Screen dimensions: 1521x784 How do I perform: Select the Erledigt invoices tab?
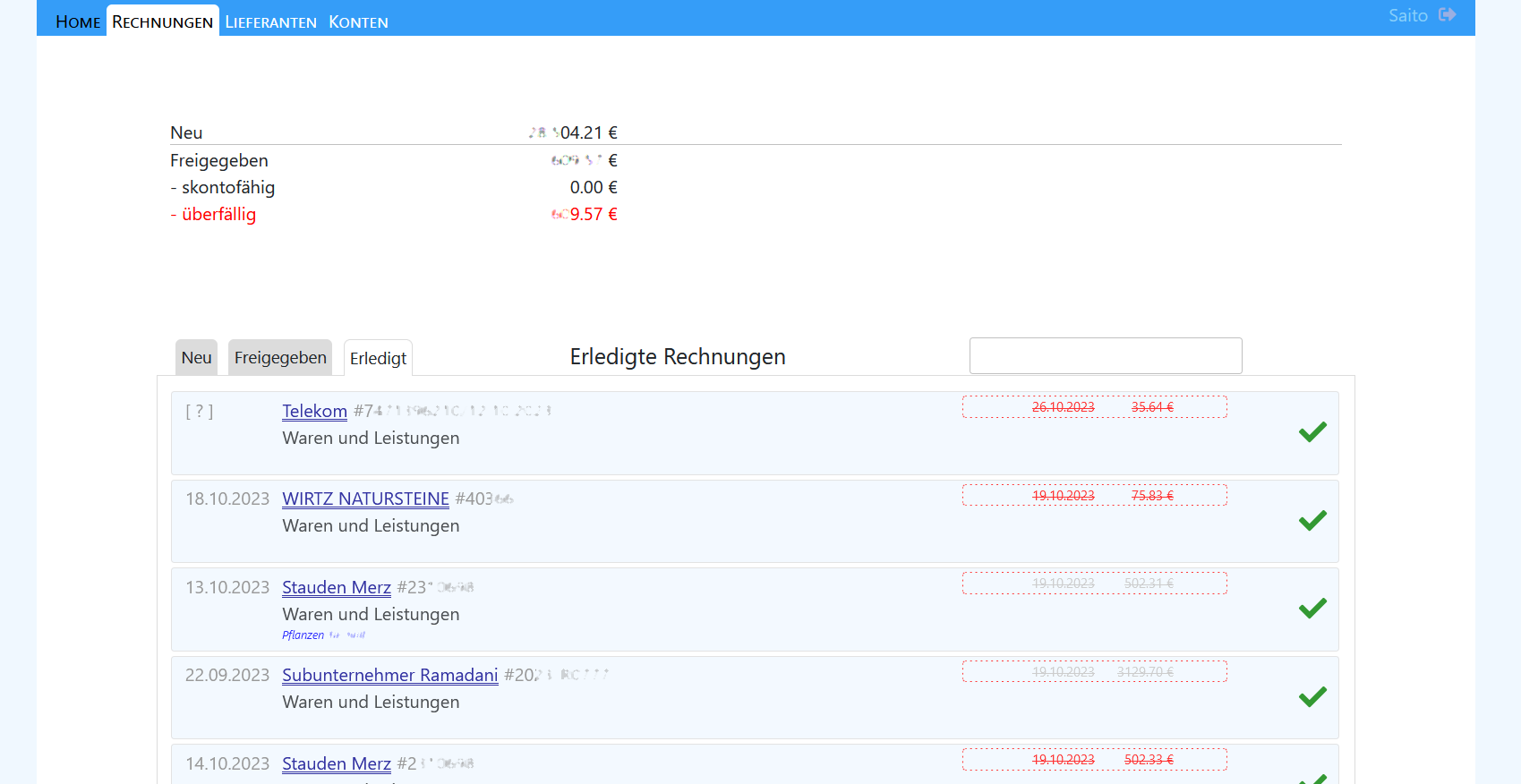coord(378,359)
